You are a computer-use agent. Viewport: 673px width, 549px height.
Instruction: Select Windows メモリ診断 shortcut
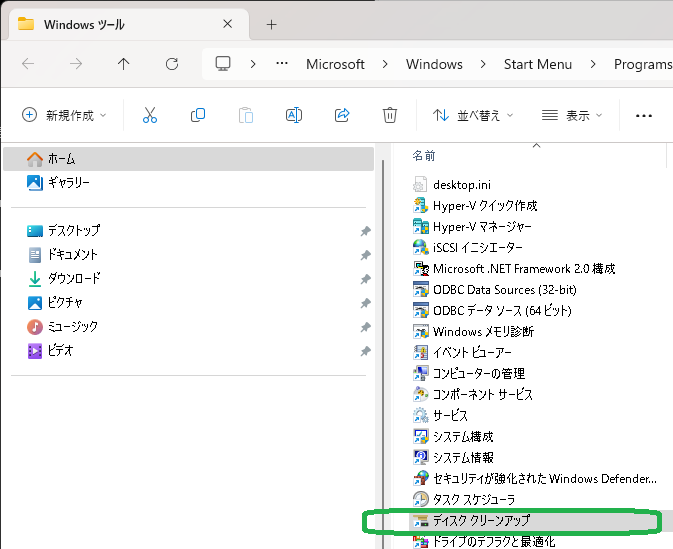coord(473,331)
